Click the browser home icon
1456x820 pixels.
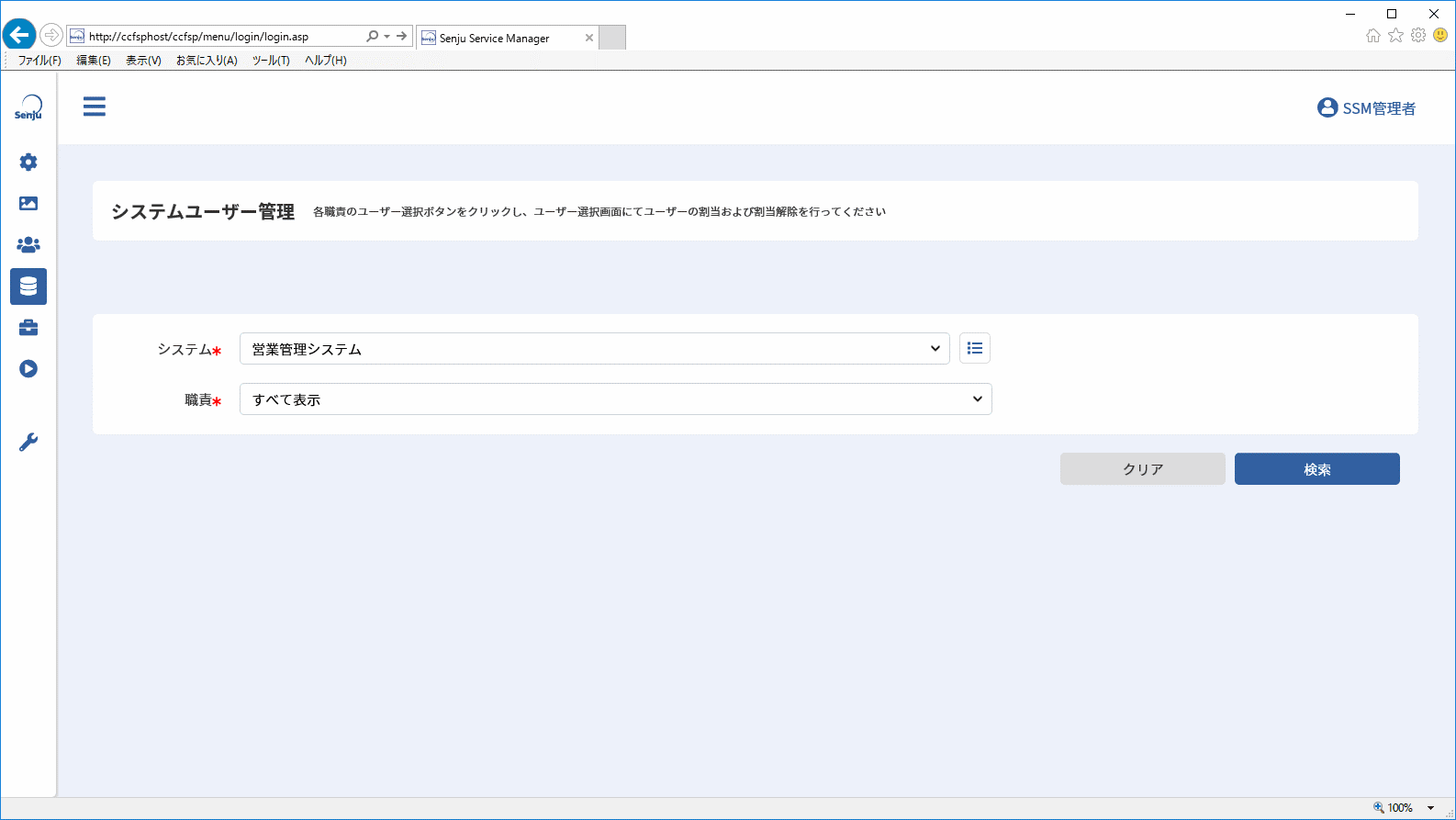[1373, 36]
